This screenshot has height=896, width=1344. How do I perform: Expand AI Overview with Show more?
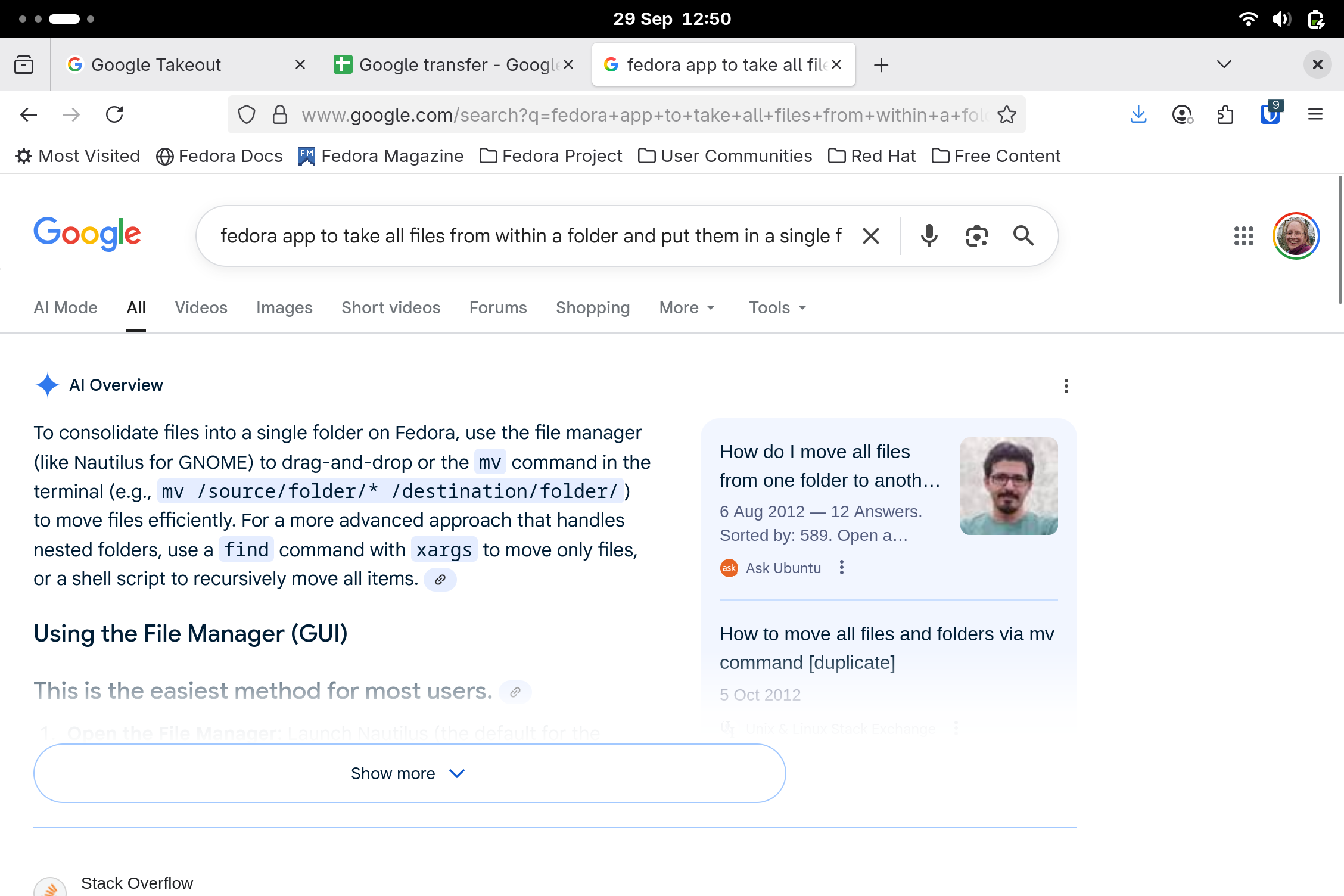pyautogui.click(x=409, y=773)
